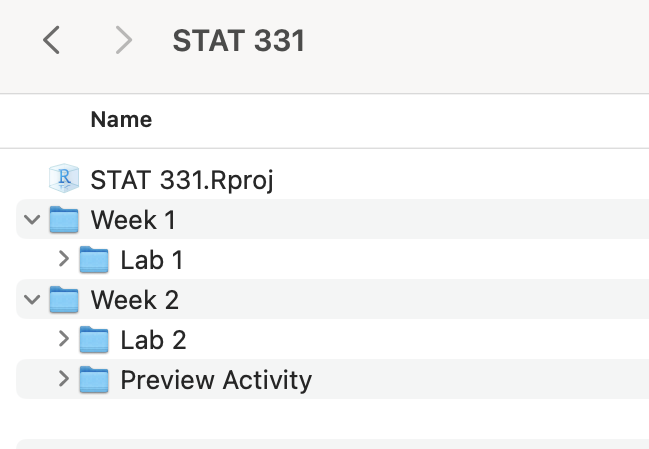Click the Preview Activity folder icon
The image size is (649, 449).
[x=94, y=380]
